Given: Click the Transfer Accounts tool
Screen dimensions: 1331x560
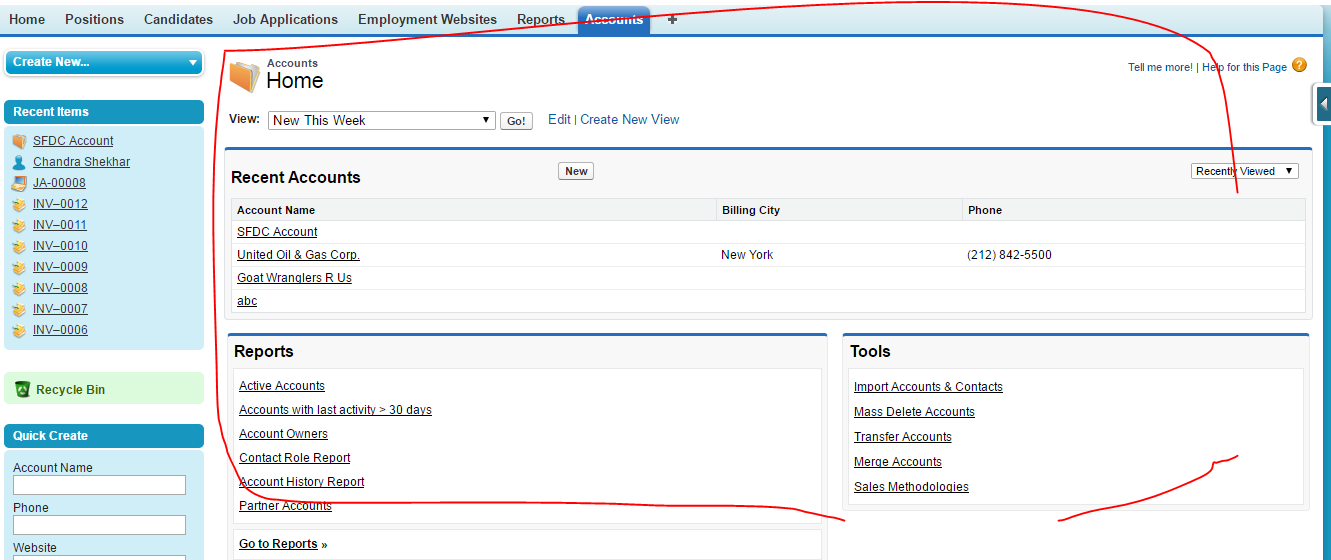Looking at the screenshot, I should pos(903,436).
